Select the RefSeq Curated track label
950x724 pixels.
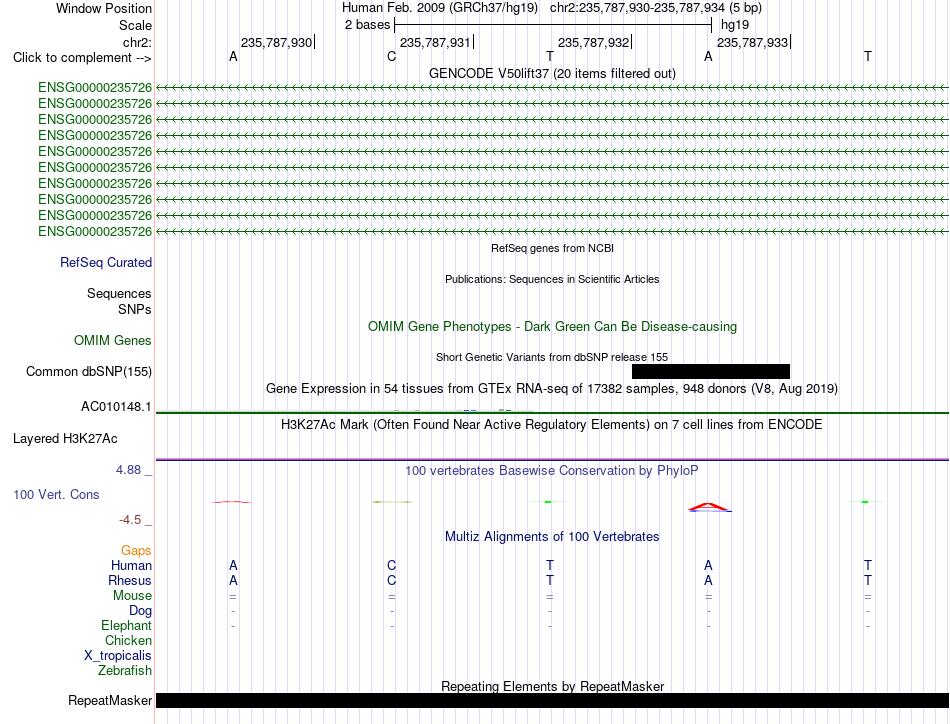click(x=105, y=262)
